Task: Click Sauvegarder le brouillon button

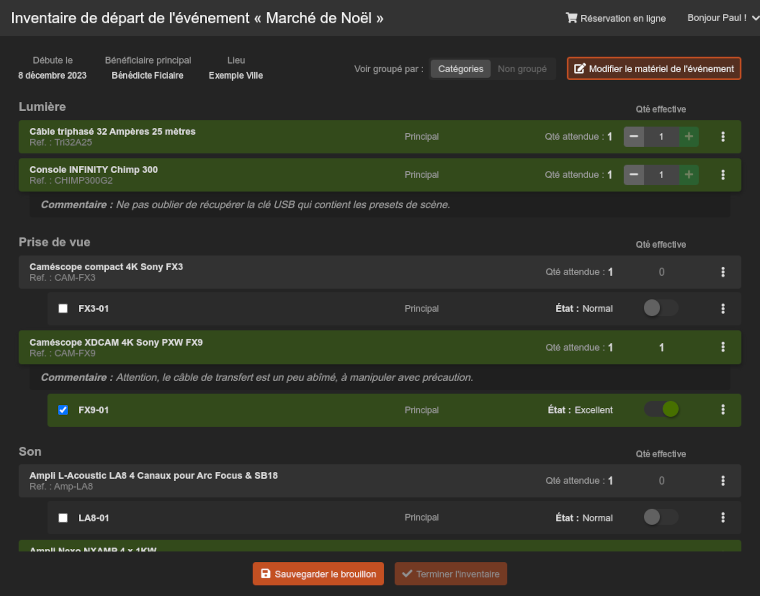Action: tap(318, 574)
